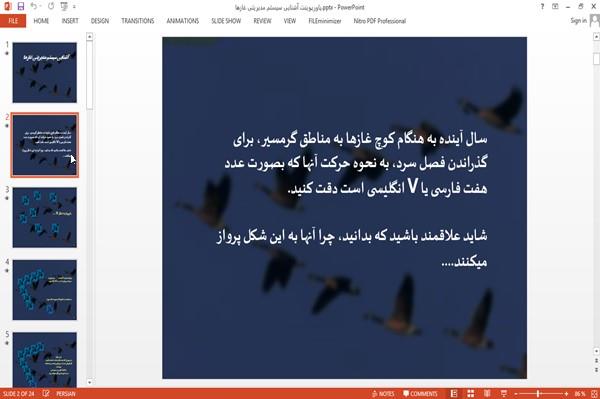Image resolution: width=600 pixels, height=399 pixels.
Task: Open PowerPoint Help question mark
Action: point(542,7)
